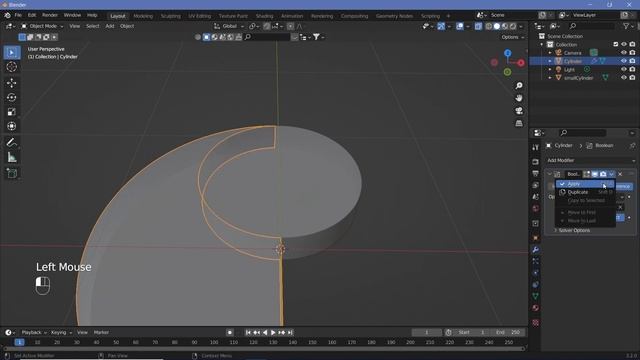Select the Measure tool
The height and width of the screenshot is (360, 640).
tap(11, 157)
